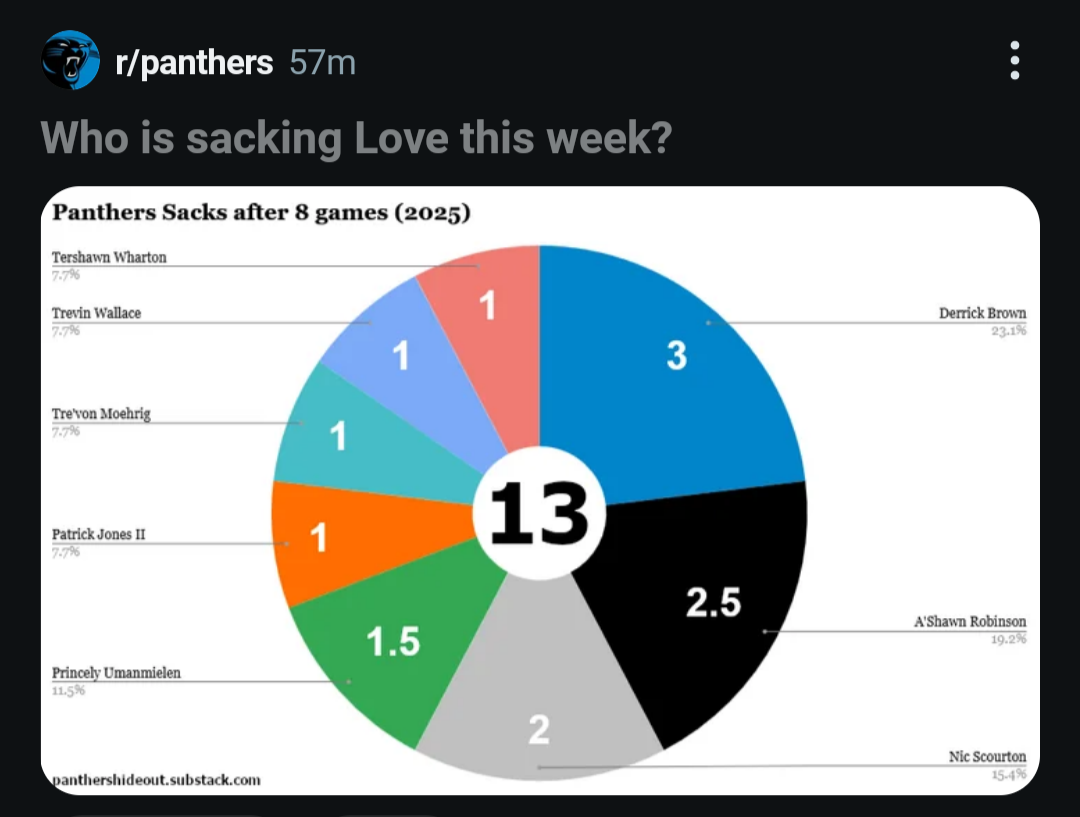This screenshot has width=1080, height=817.
Task: Tap the r/panthers subreddit name
Action: 195,63
